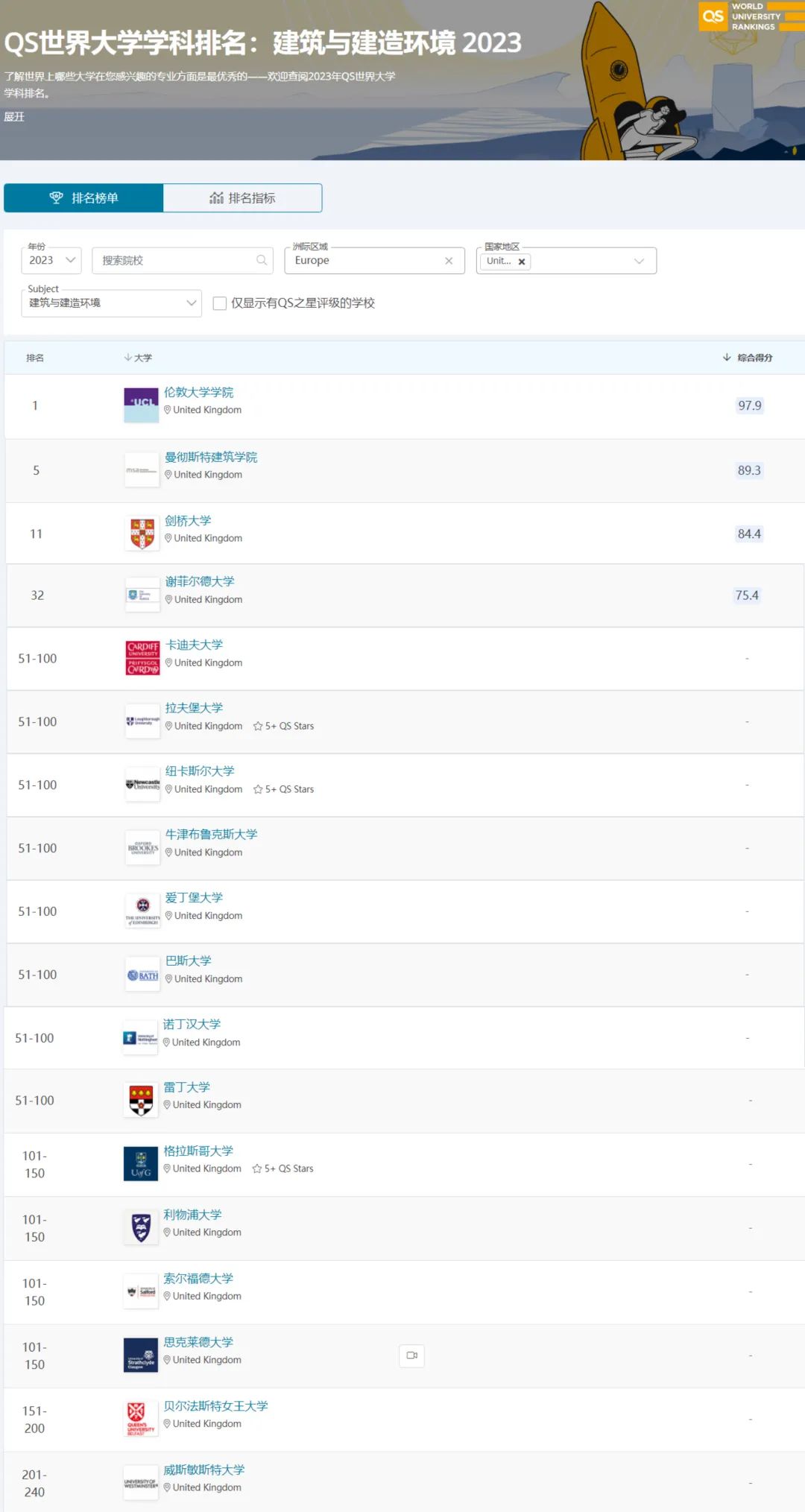
Task: Open 巴斯大学 university link
Action: (189, 961)
